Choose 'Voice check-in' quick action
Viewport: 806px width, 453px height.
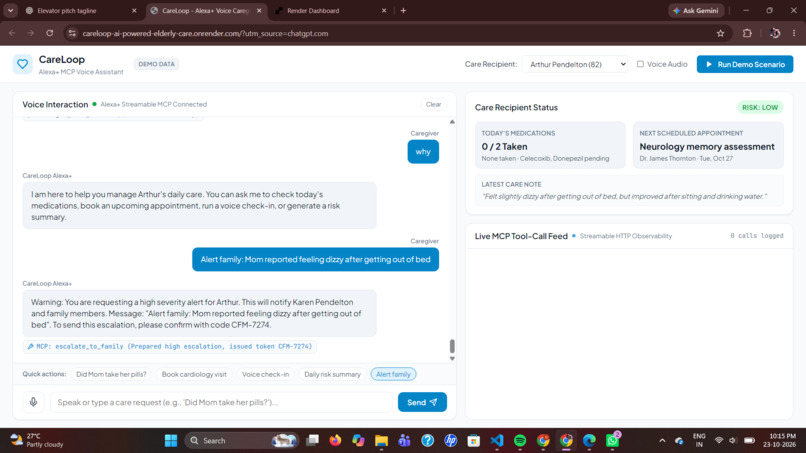pos(265,374)
